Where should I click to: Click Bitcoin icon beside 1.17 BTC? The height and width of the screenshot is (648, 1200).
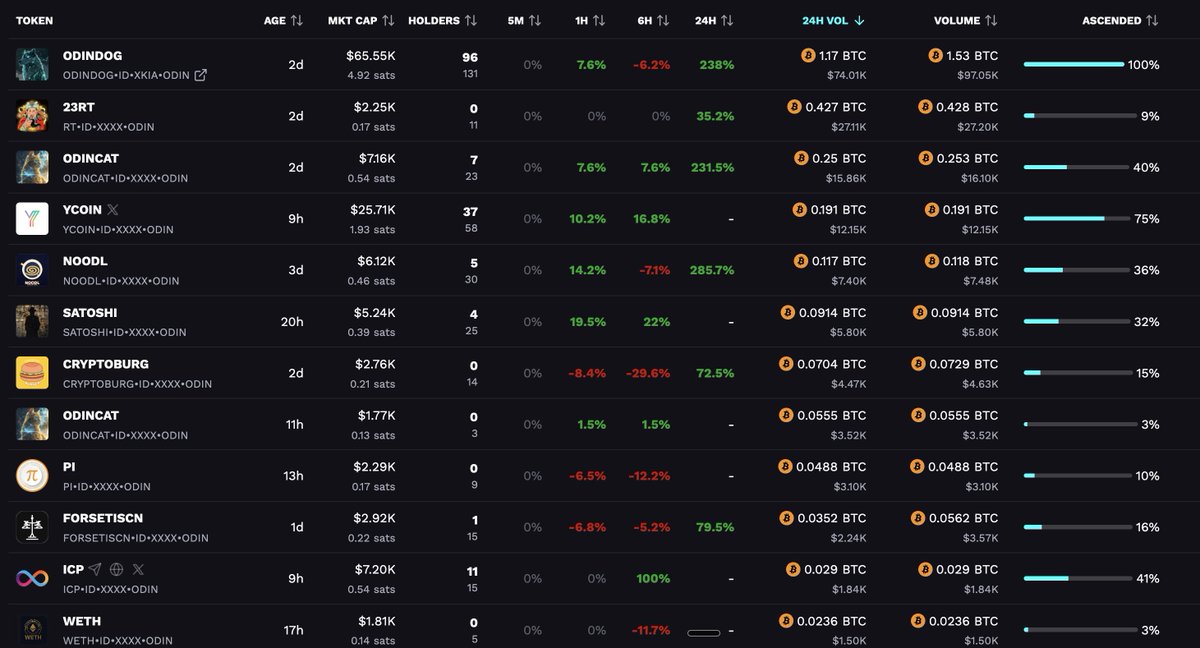(808, 56)
